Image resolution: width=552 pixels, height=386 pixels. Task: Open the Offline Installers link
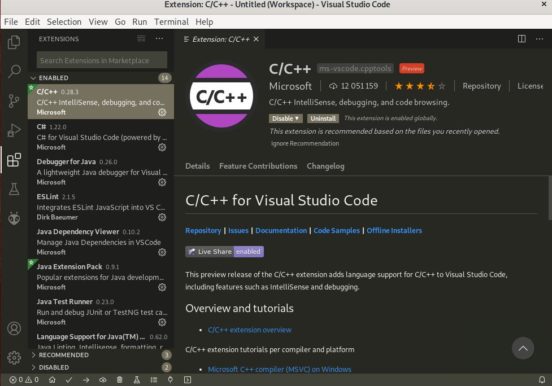[394, 231]
